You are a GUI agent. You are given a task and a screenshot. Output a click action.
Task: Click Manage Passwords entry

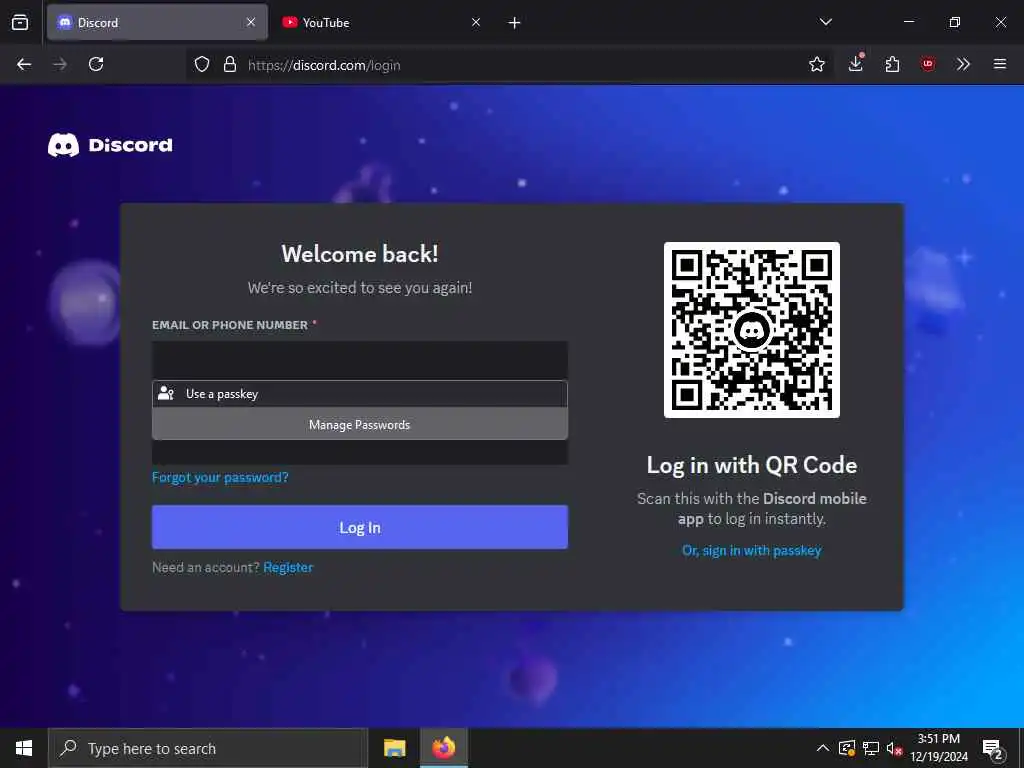point(360,424)
